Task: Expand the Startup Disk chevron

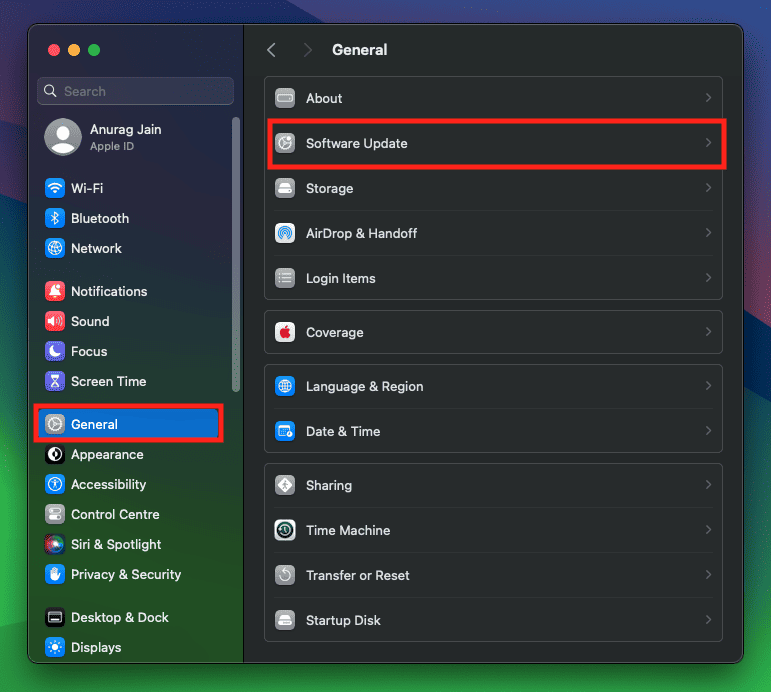Action: 708,620
